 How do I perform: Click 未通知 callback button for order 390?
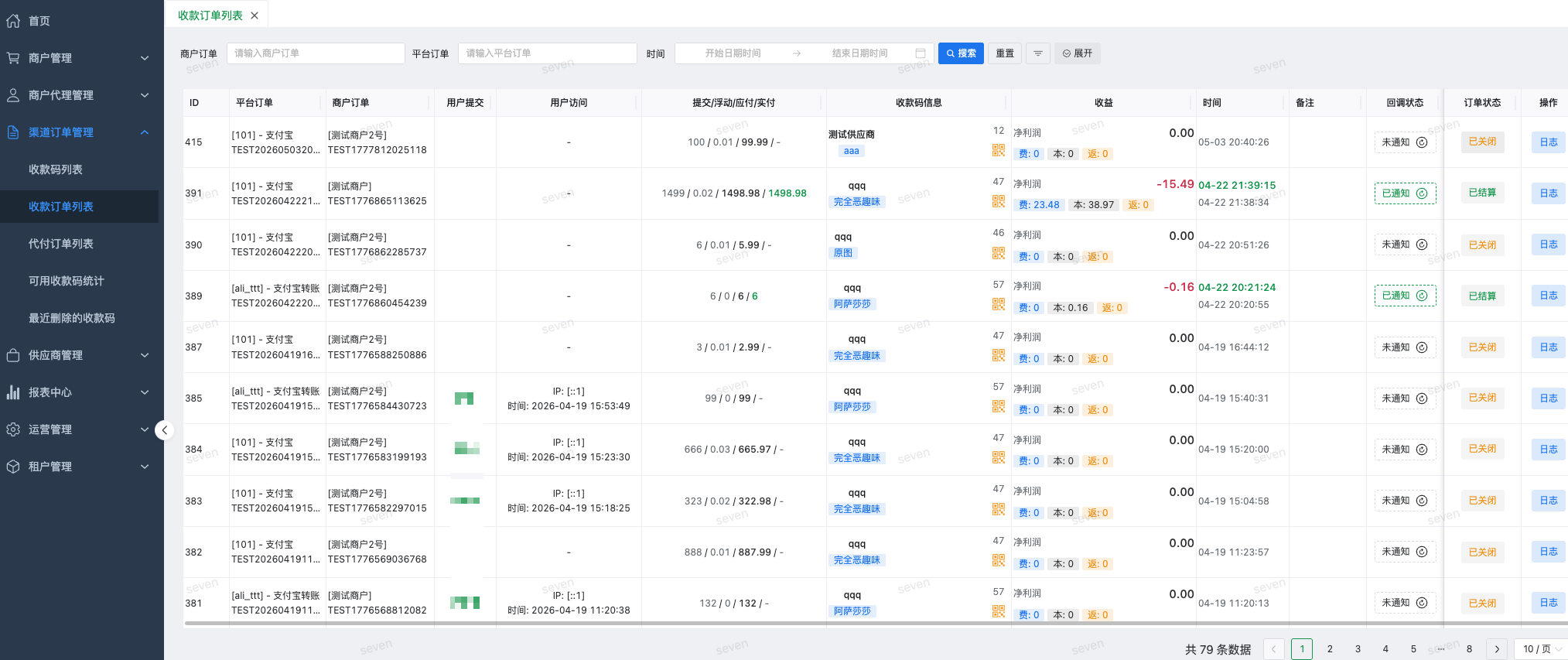pyautogui.click(x=1405, y=245)
